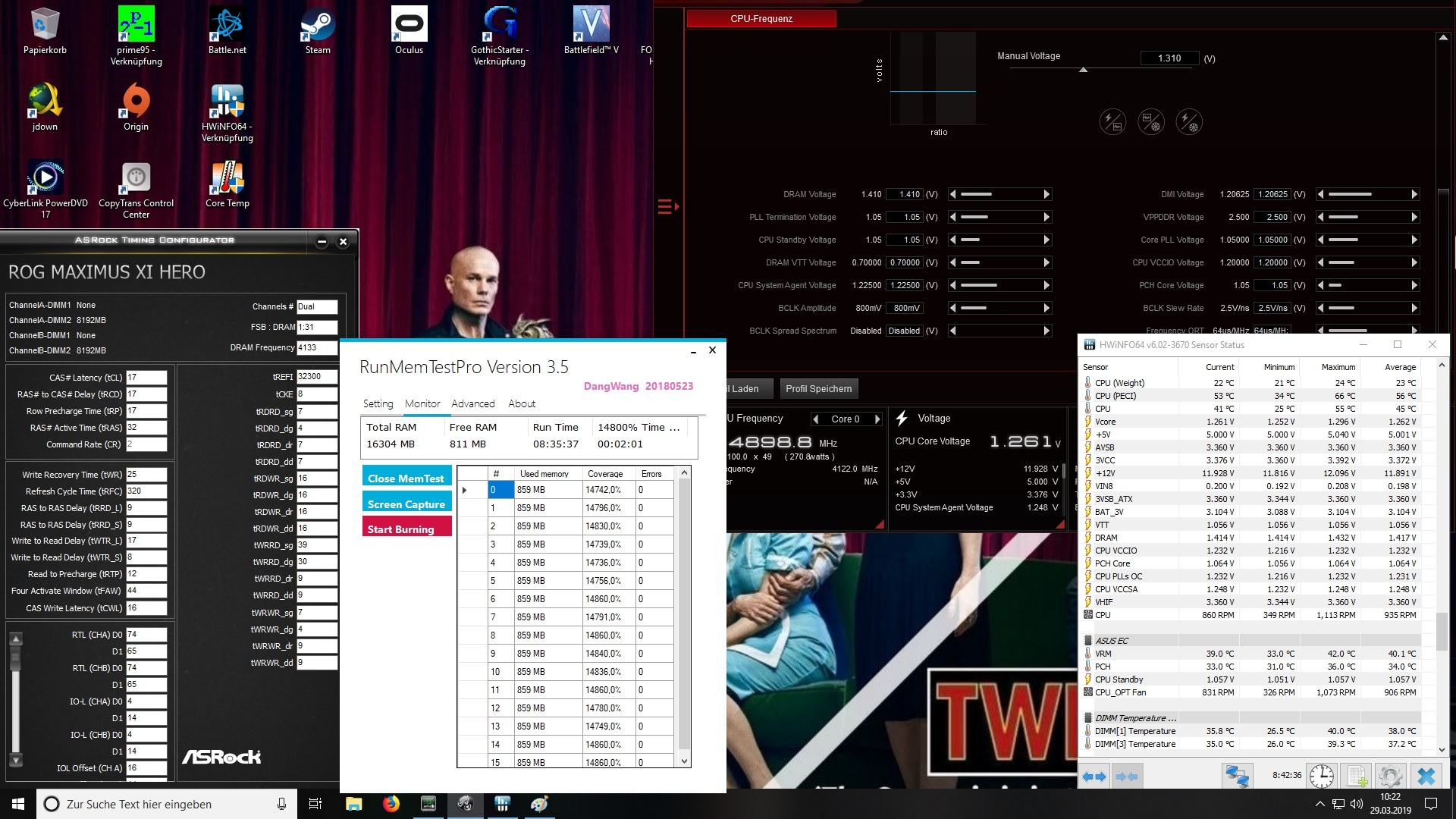
Task: Click third circular preset icon under Manual Voltage
Action: 1189,121
